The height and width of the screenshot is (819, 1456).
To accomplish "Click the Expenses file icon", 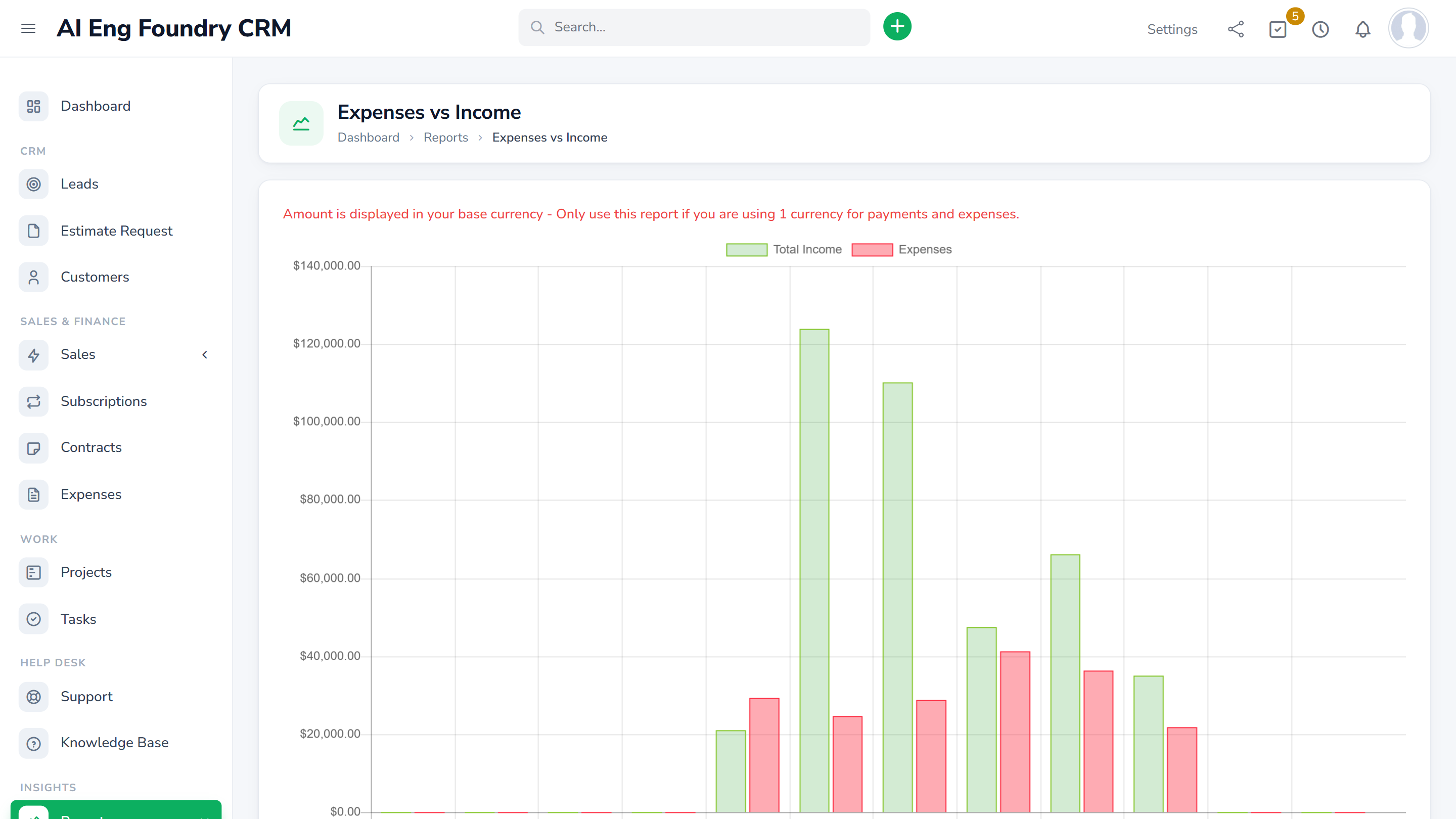I will point(33,494).
